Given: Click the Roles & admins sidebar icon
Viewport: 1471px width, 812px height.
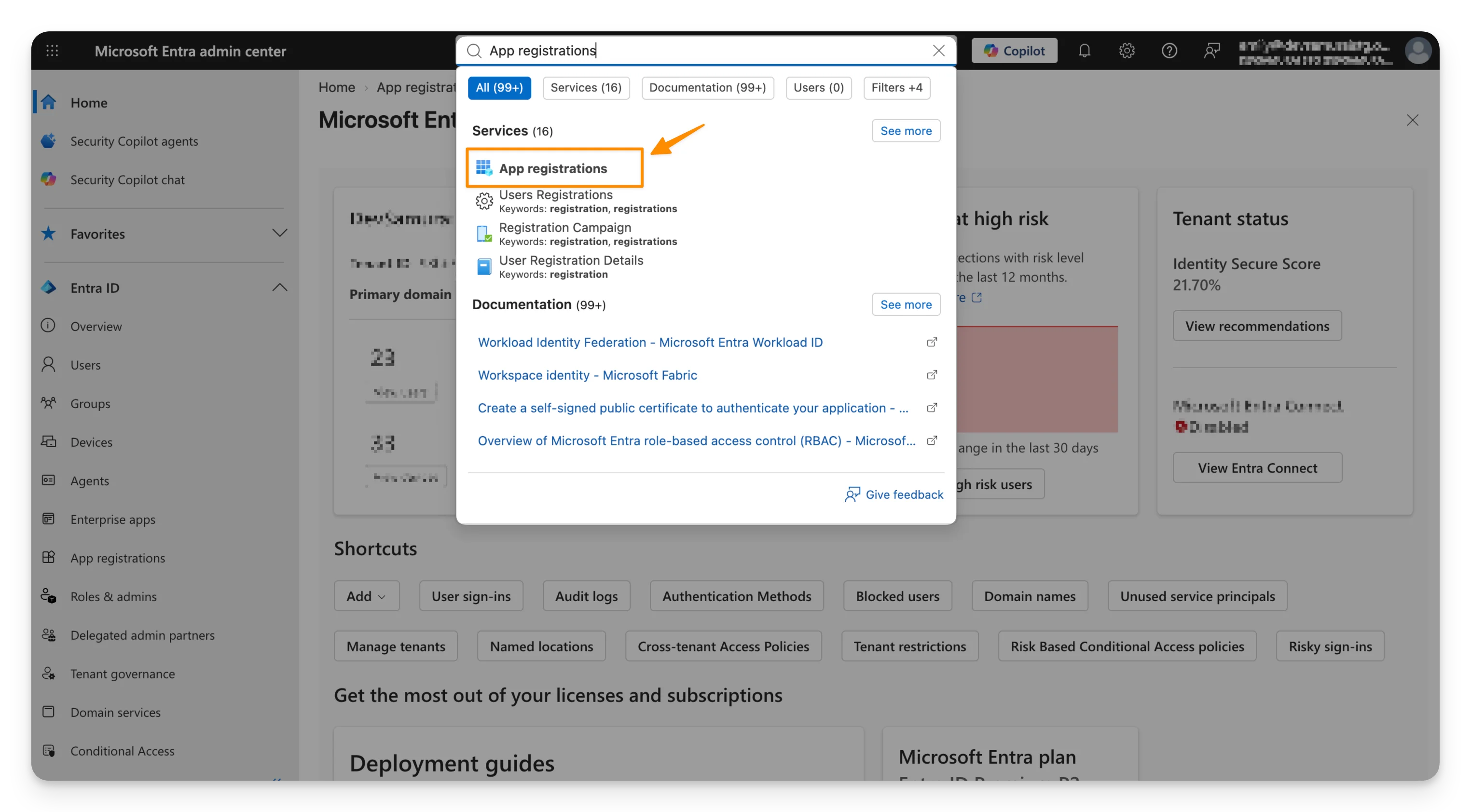Looking at the screenshot, I should point(49,596).
